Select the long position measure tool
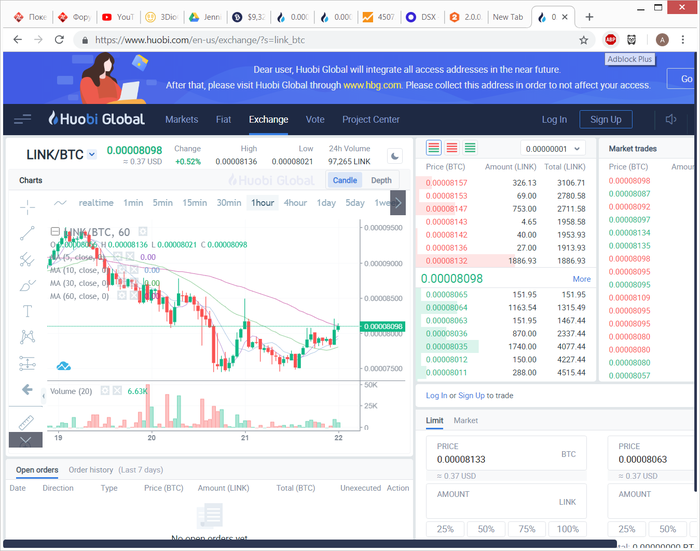 coord(27,363)
